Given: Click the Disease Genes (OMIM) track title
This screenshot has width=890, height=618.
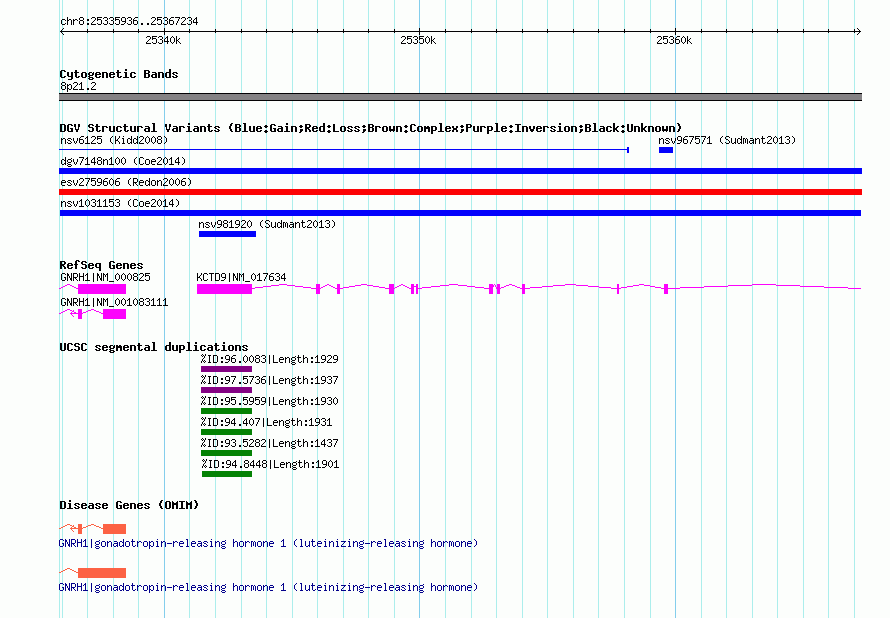Looking at the screenshot, I should tap(129, 505).
